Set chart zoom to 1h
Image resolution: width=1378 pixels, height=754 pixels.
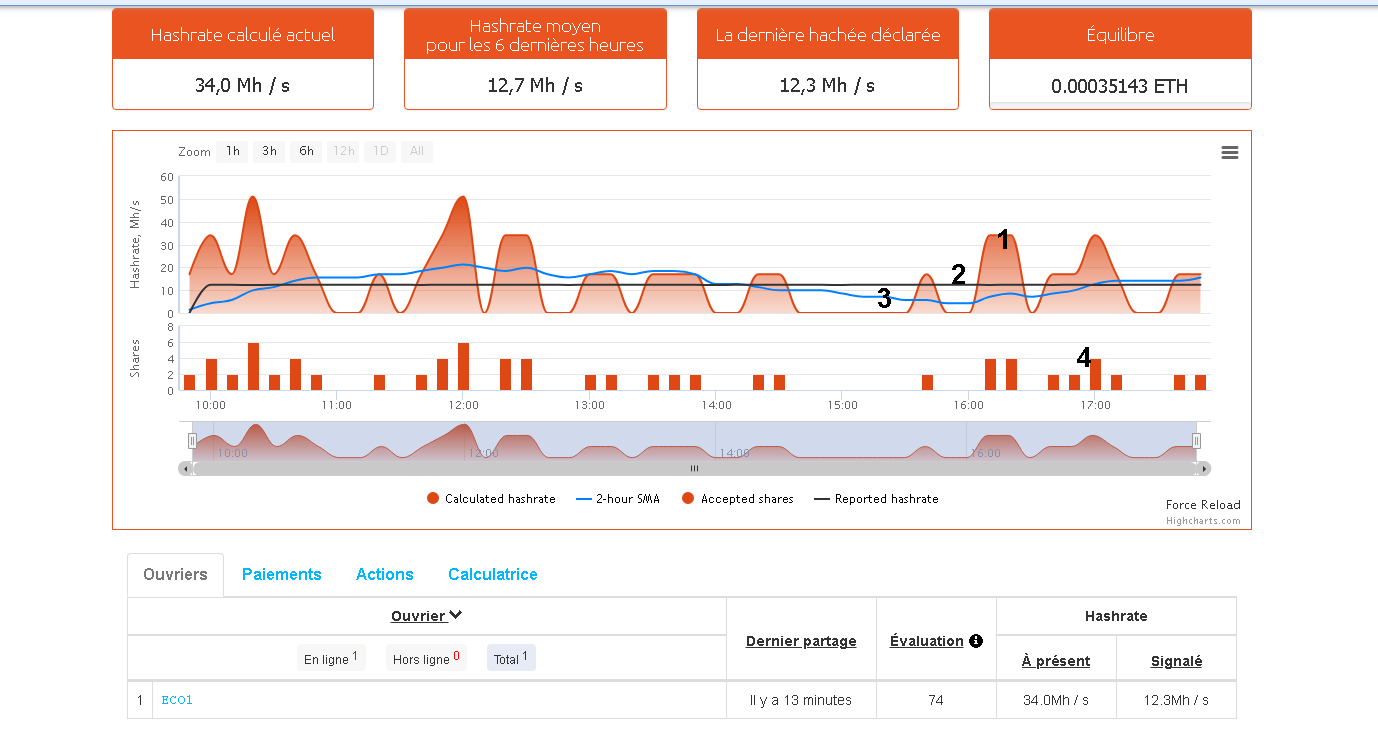pyautogui.click(x=233, y=152)
